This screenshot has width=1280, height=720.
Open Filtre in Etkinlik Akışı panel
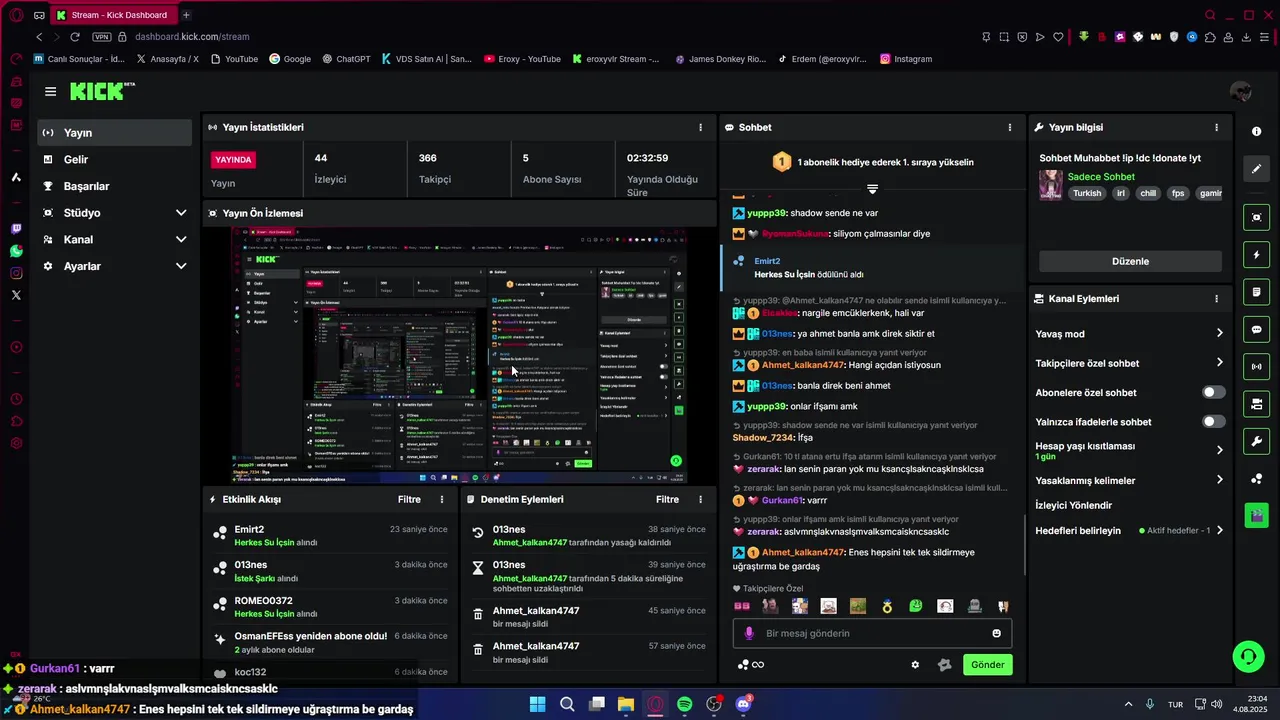tap(409, 499)
